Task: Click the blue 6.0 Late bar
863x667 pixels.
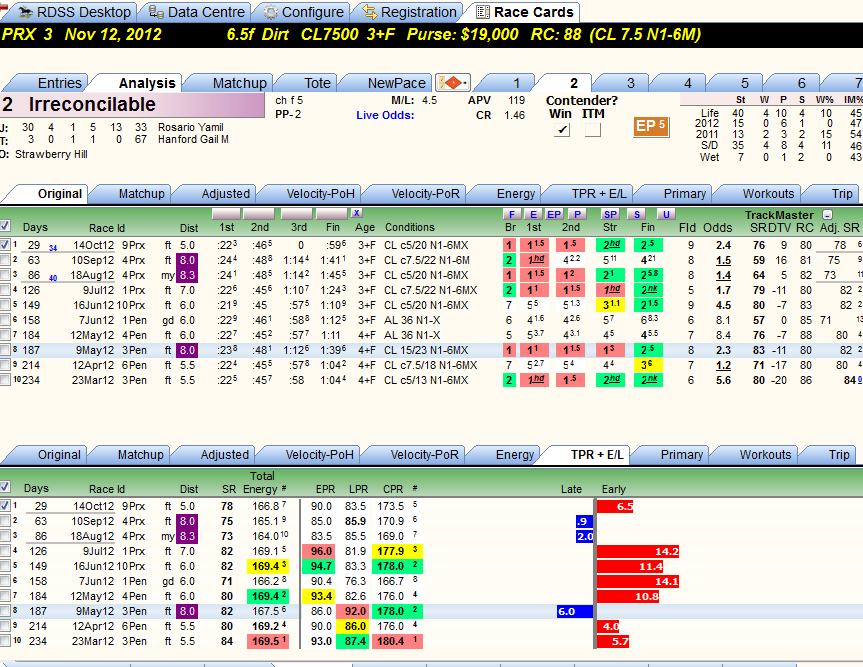Action: coord(575,611)
